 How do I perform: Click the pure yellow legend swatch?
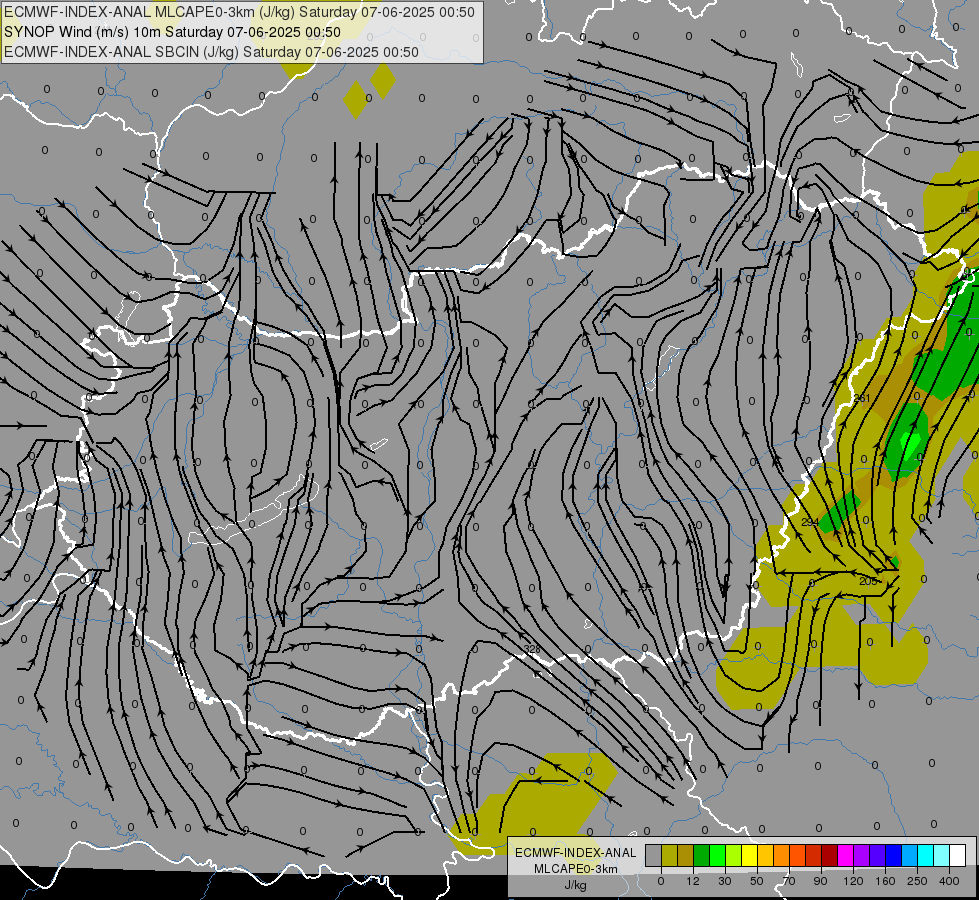pyautogui.click(x=750, y=855)
